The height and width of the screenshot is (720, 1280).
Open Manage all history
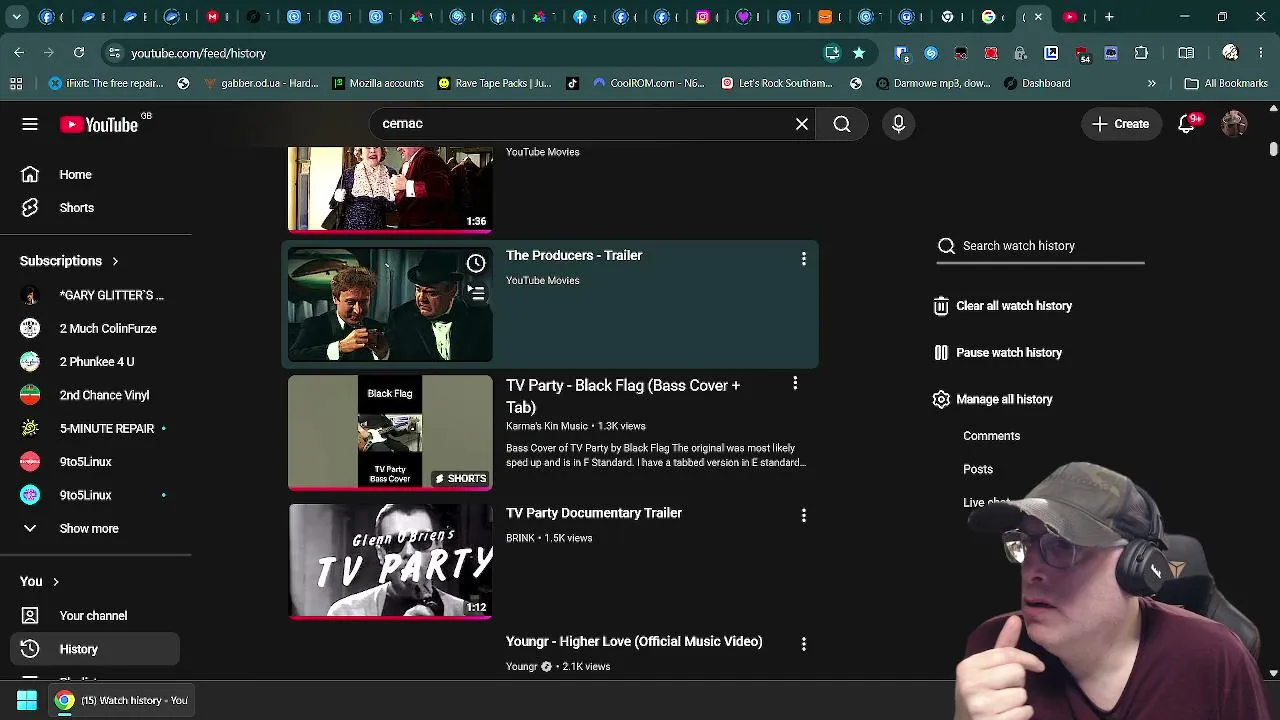(992, 399)
